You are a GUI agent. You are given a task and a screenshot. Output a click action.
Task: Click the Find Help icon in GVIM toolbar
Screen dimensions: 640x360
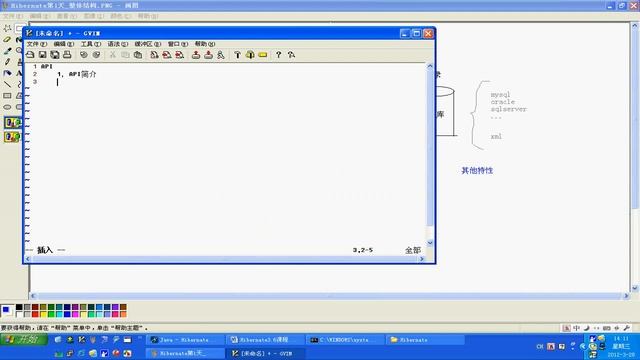tap(291, 55)
